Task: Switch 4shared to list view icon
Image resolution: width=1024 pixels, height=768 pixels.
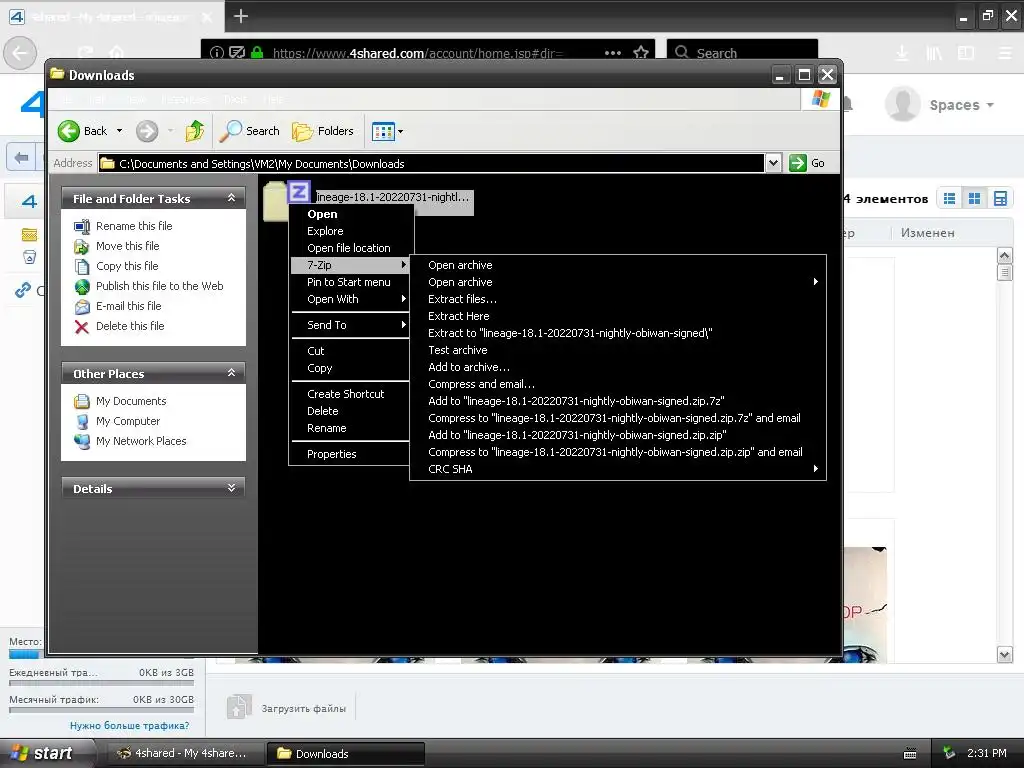Action: [950, 199]
